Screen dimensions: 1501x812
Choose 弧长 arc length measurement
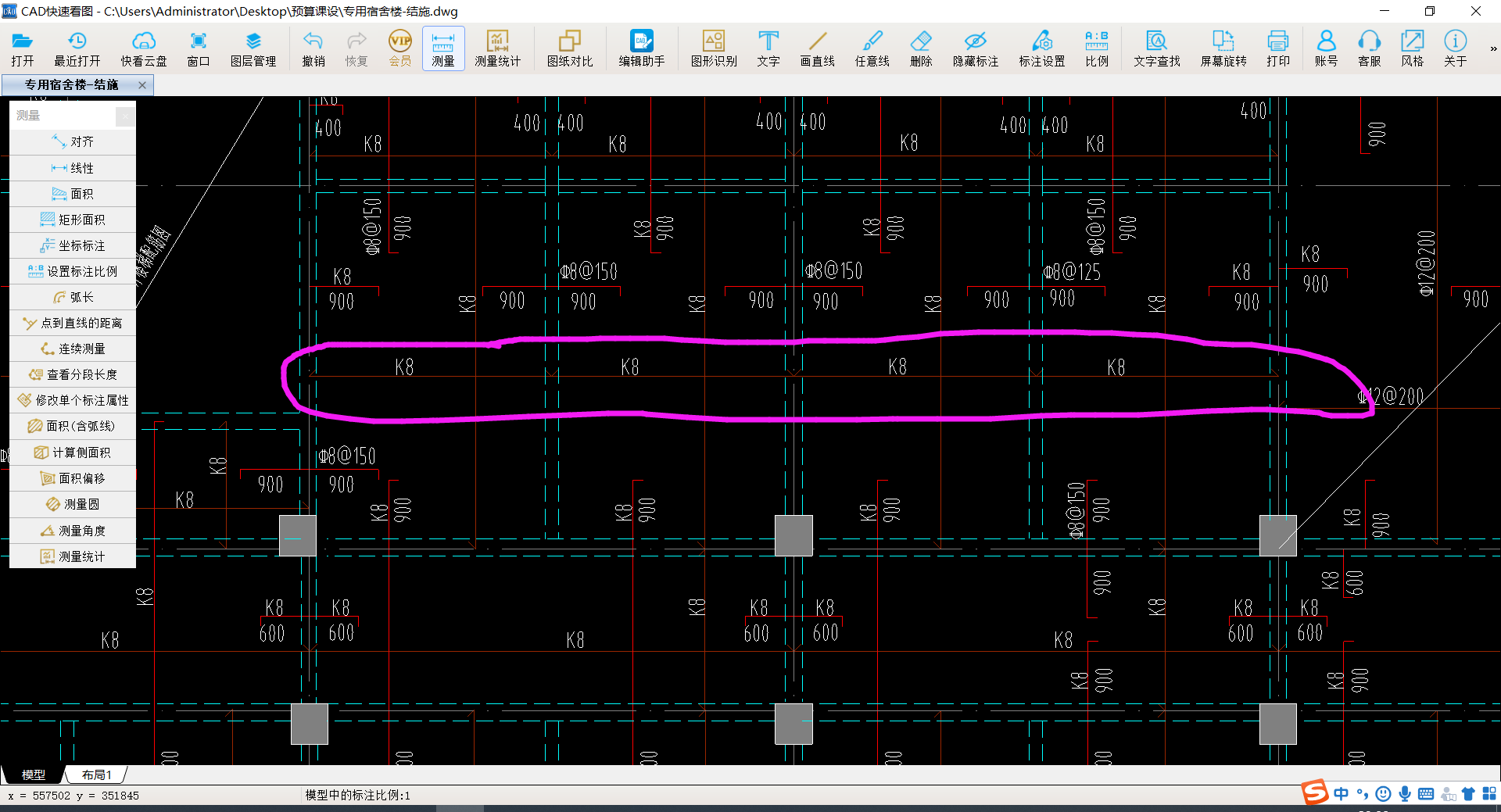click(73, 297)
